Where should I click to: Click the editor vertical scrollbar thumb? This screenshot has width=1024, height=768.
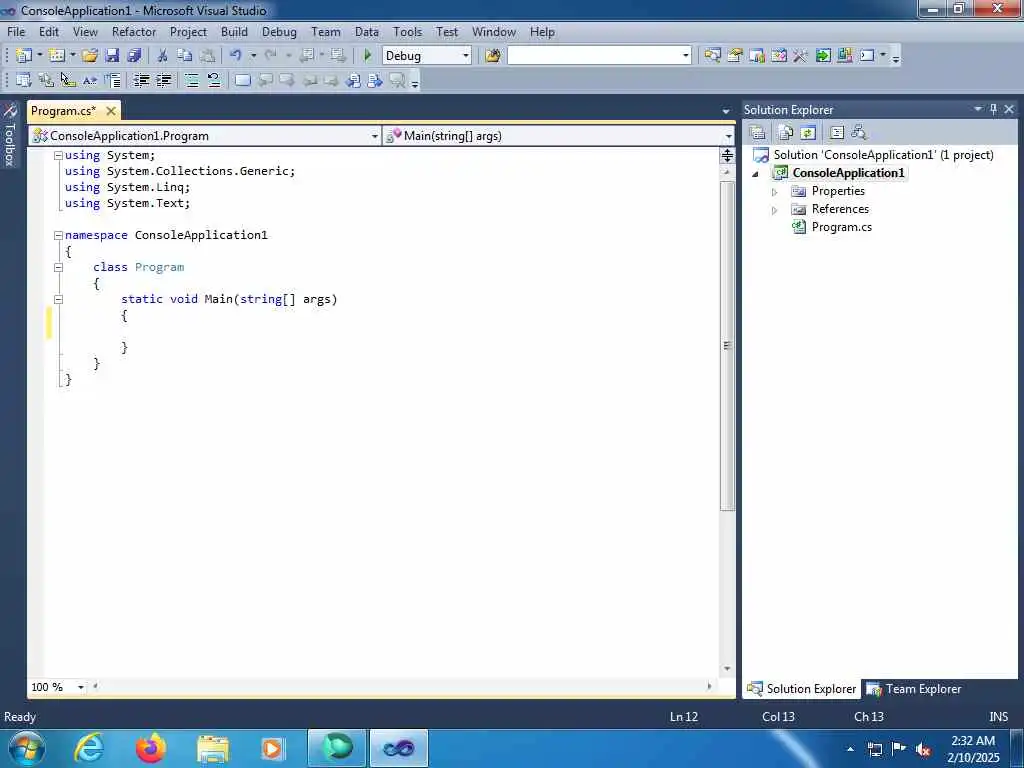coord(727,345)
